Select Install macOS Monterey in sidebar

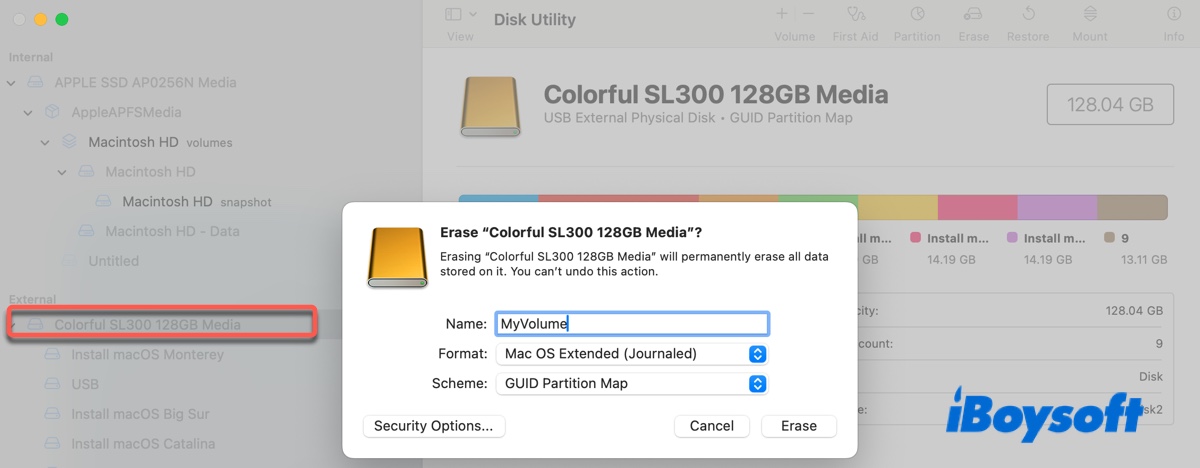tap(147, 355)
